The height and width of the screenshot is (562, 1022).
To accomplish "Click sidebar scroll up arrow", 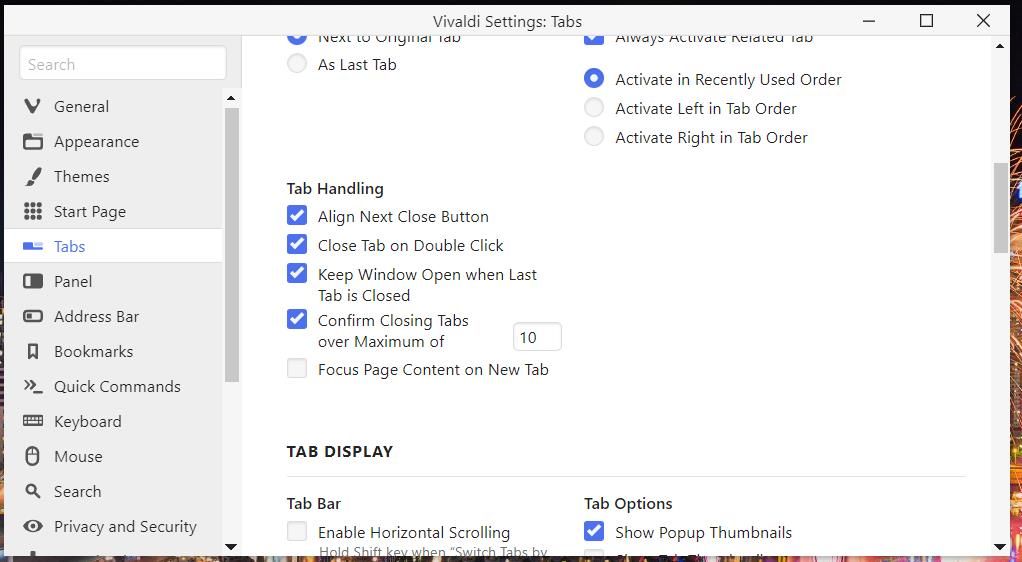I will [x=231, y=98].
